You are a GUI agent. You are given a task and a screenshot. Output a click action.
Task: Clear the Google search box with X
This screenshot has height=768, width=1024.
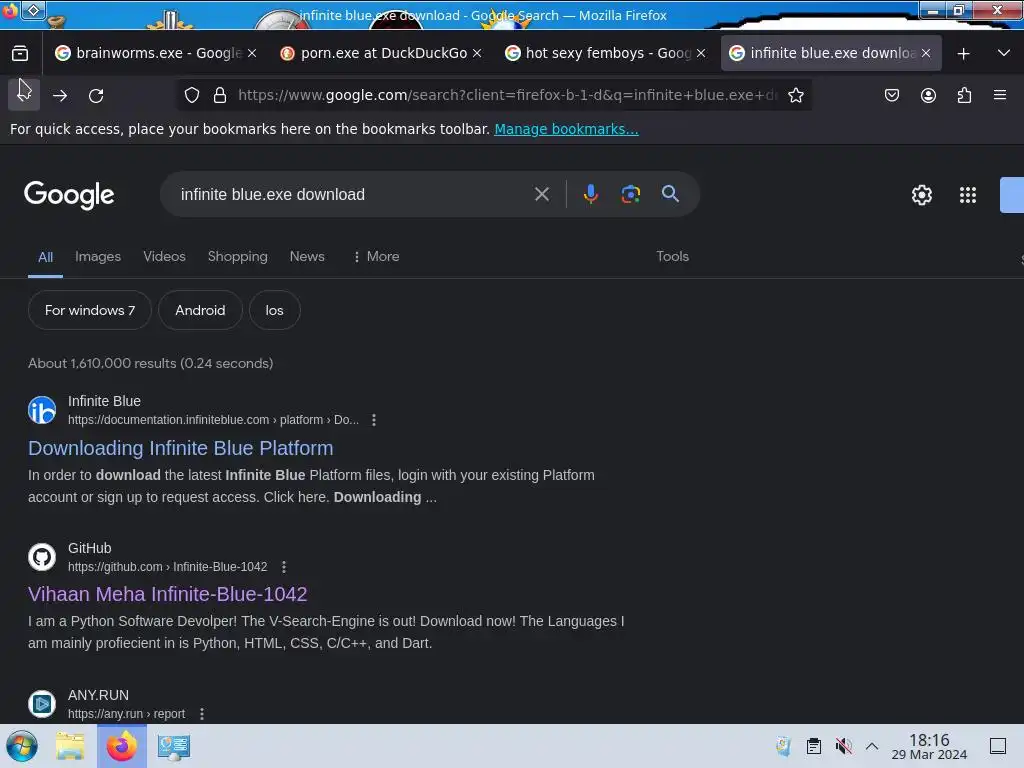(x=541, y=194)
